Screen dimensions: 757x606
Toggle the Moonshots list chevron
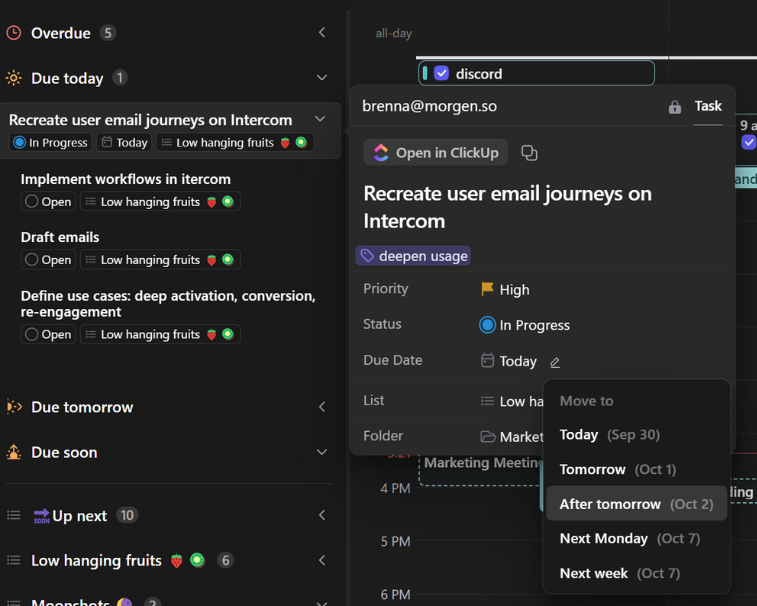pyautogui.click(x=322, y=603)
